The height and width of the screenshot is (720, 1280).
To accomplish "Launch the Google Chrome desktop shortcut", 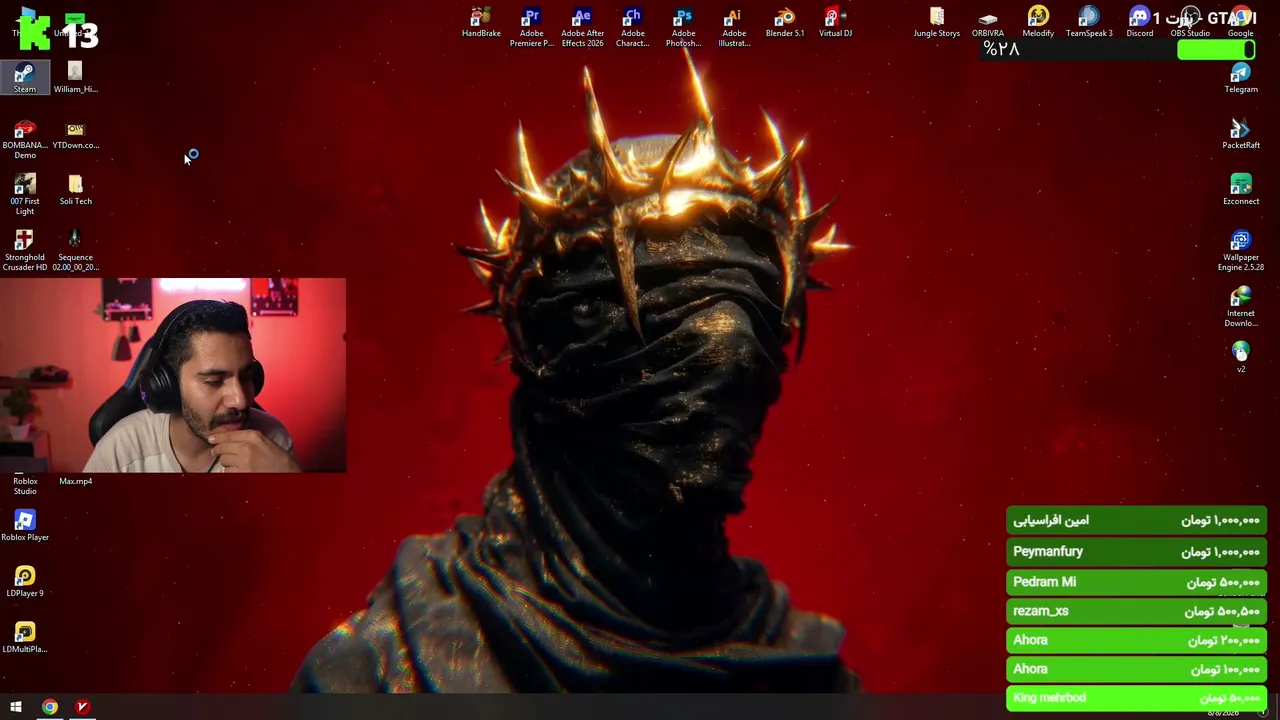I will 1241,23.
